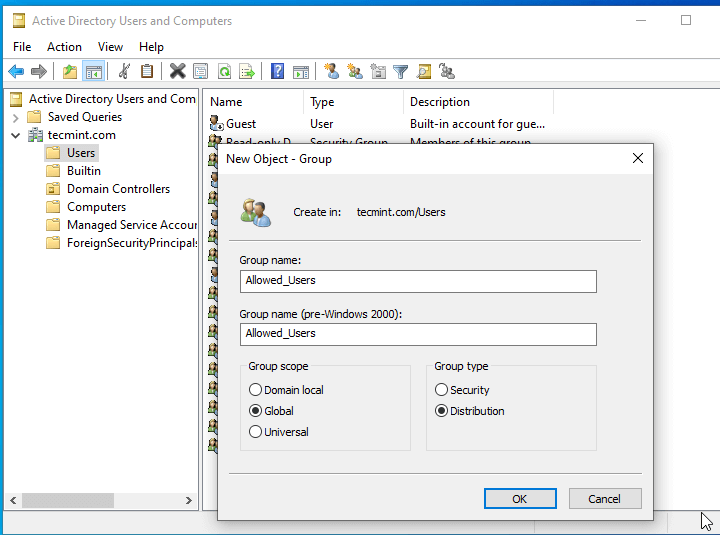Click the filter funnel toolbar icon

[400, 71]
